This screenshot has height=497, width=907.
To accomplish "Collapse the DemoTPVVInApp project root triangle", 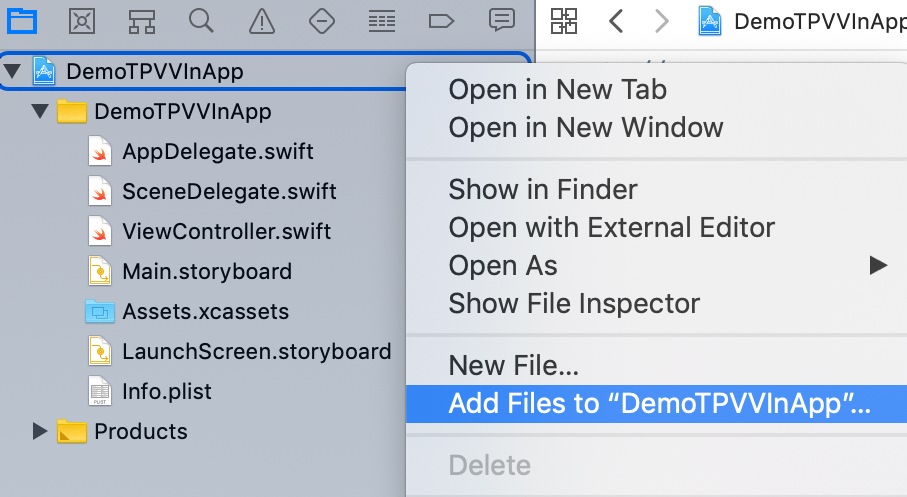I will [12, 71].
